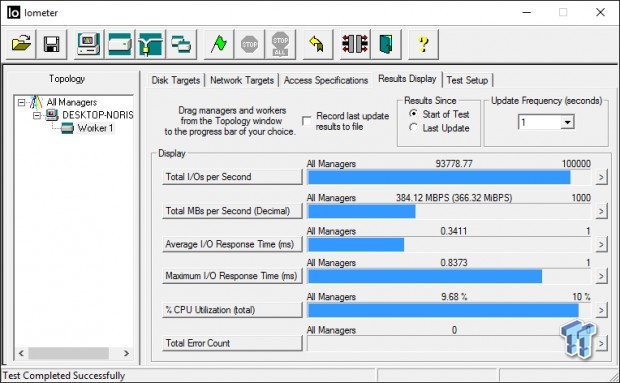Click the 384.12 MBPS throughput value
Viewport: 620px width, 383px height.
[x=454, y=198]
